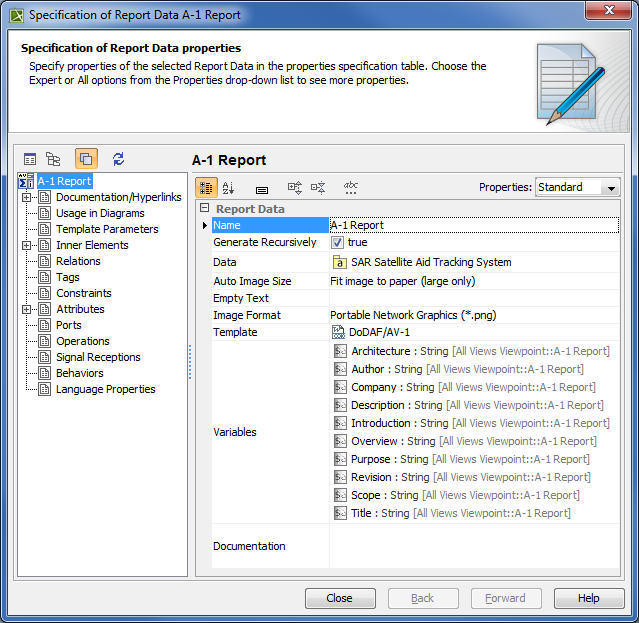Image resolution: width=639 pixels, height=623 pixels.
Task: Select A-1 Report root tree item
Action: coord(64,181)
